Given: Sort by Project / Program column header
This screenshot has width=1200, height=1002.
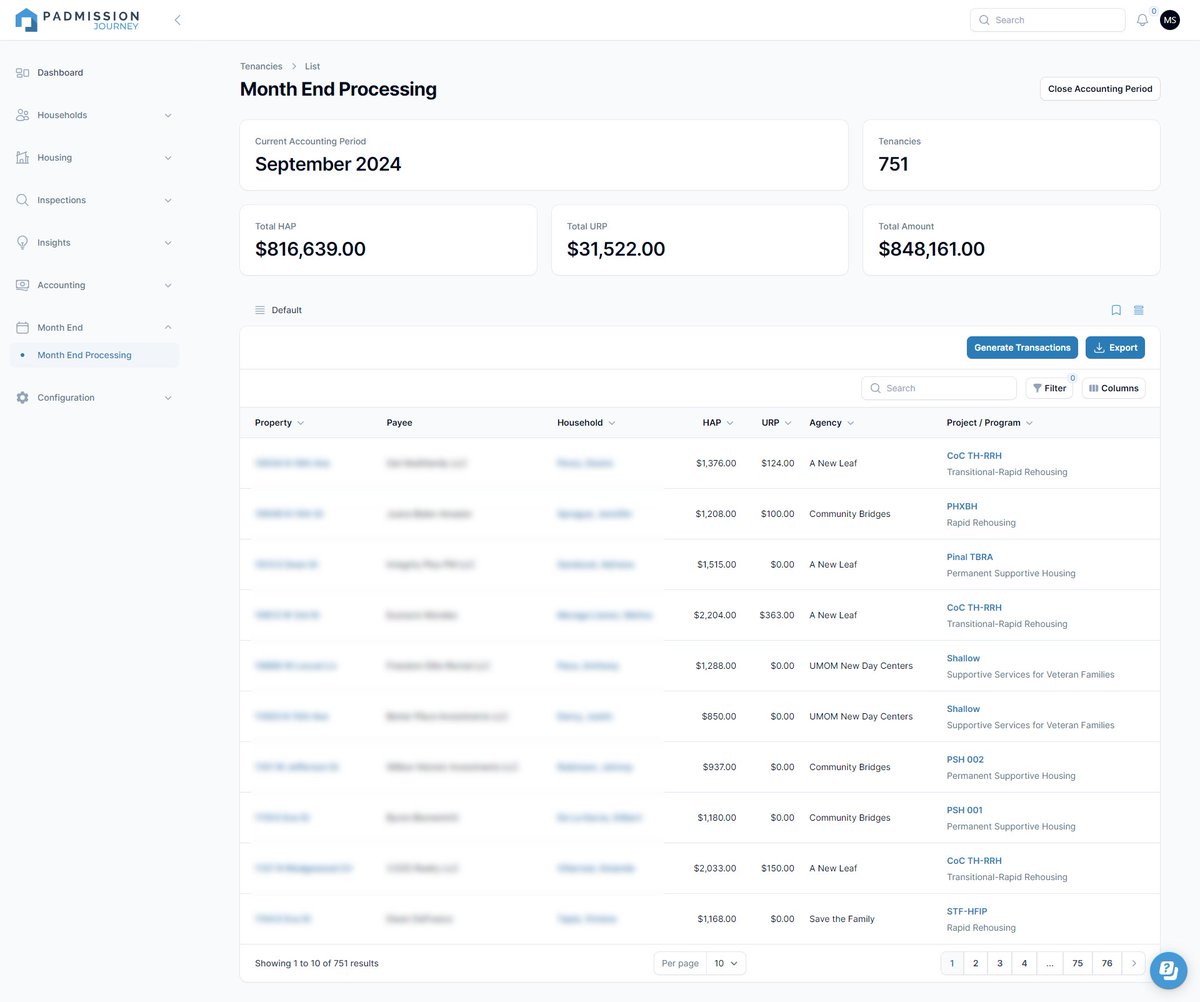Looking at the screenshot, I should click(990, 423).
